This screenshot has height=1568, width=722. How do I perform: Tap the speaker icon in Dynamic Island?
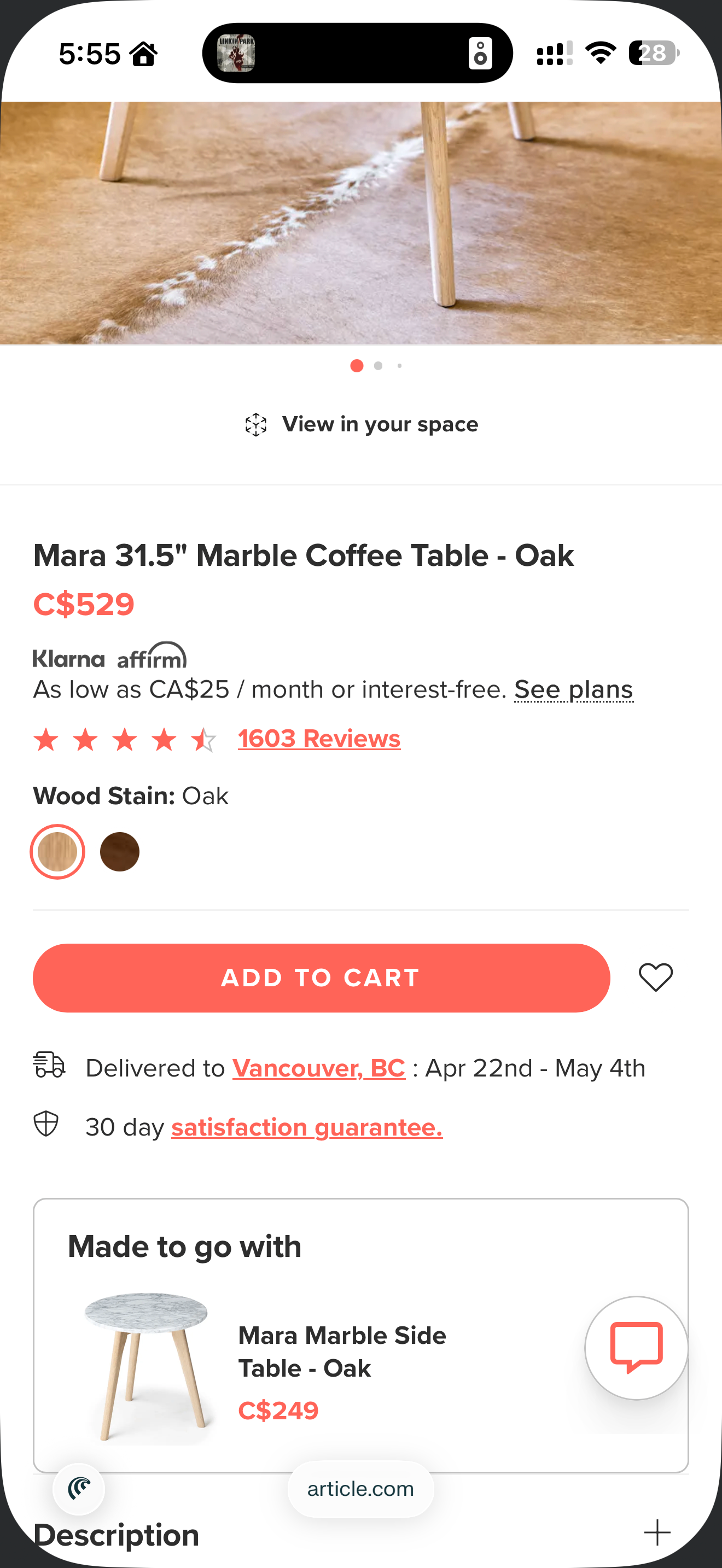(480, 53)
